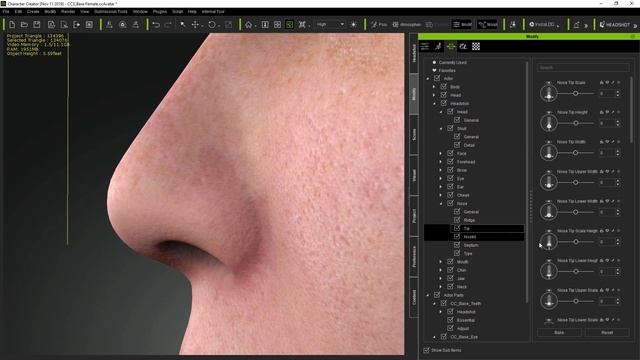640x360 pixels.
Task: Expand the Ear tree node
Action: point(440,187)
